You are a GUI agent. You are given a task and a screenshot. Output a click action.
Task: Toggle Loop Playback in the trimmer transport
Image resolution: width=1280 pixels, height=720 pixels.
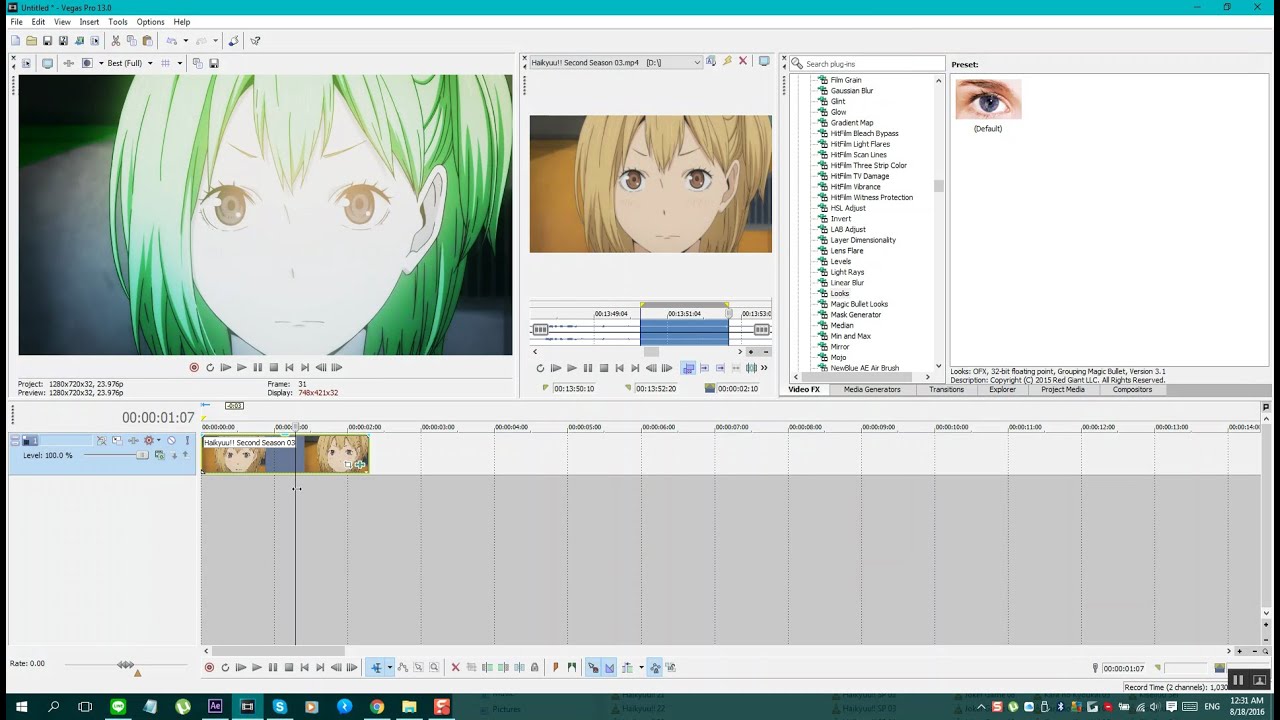tap(540, 368)
